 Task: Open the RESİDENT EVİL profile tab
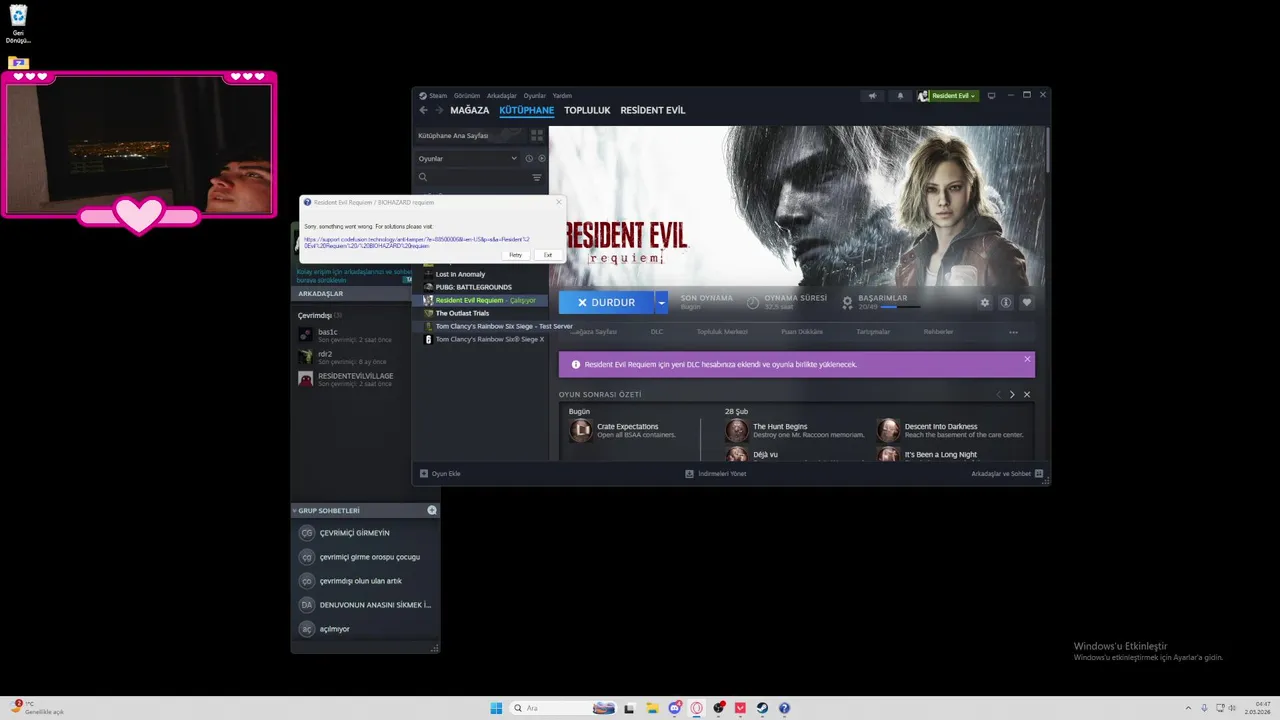point(653,110)
